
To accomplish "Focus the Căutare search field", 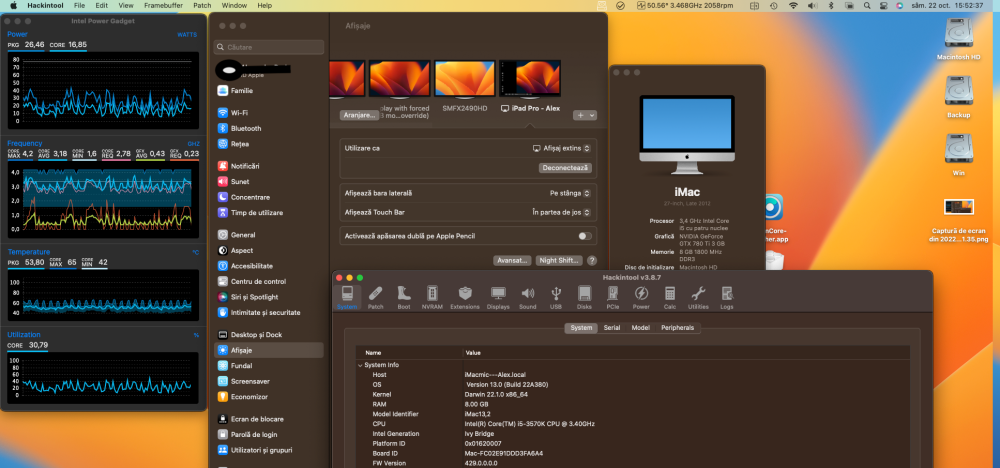I will tap(268, 47).
